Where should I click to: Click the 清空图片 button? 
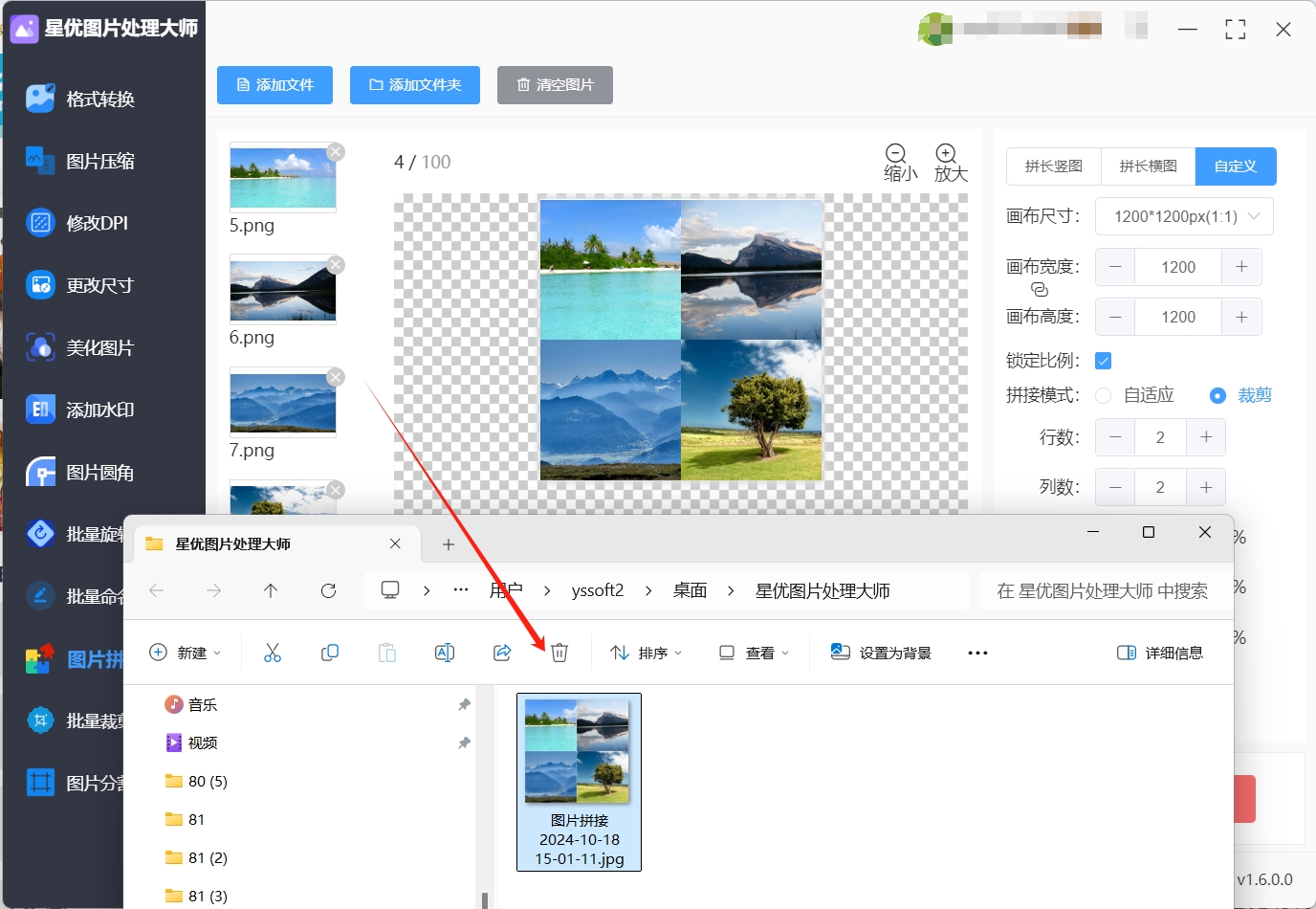[555, 85]
